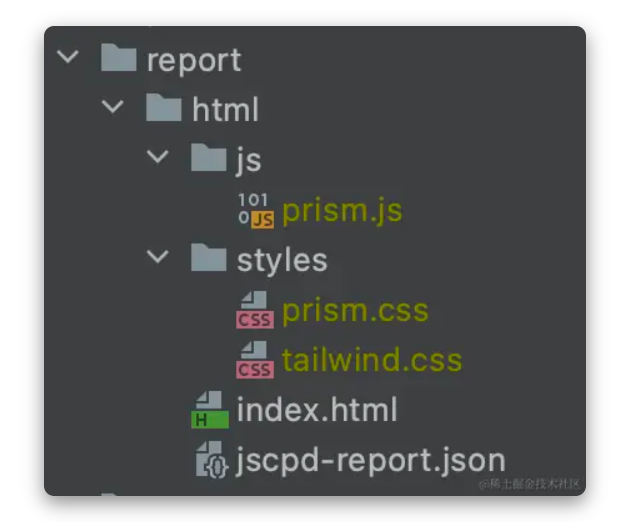Collapse the styles folder chevron
Image resolution: width=625 pixels, height=522 pixels.
(158, 256)
